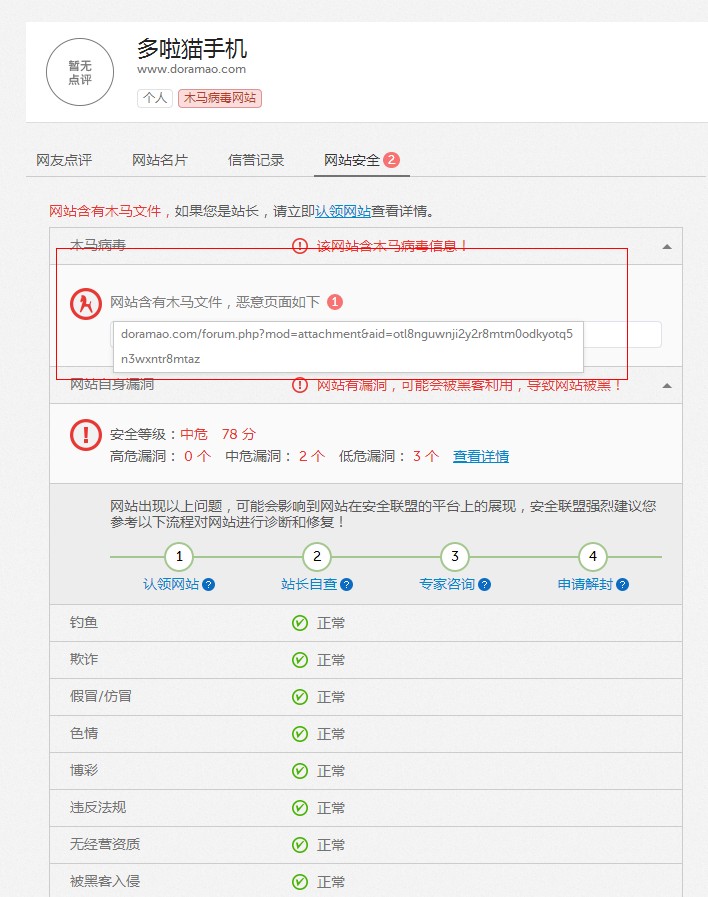
Task: Click help icon next to 认领网站 step
Action: [x=209, y=585]
